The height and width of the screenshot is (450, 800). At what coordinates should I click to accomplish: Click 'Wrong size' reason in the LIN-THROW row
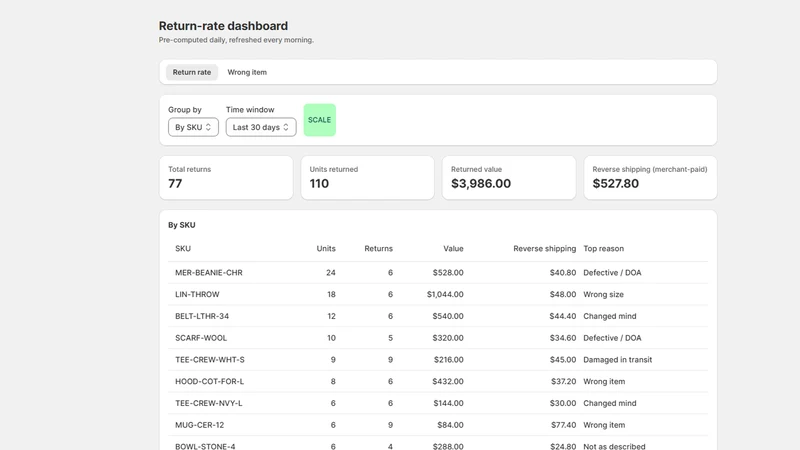pyautogui.click(x=603, y=294)
